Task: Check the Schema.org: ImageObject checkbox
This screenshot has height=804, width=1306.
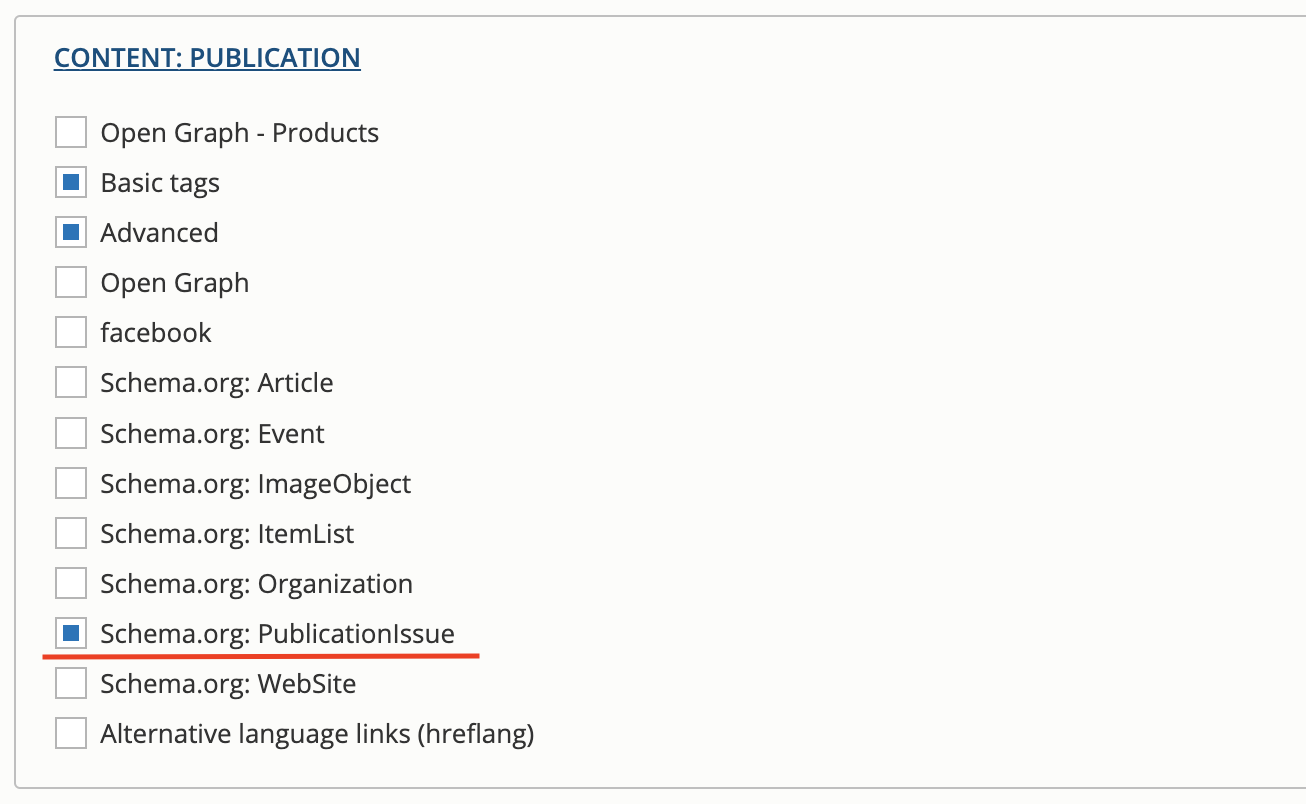Action: tap(70, 482)
